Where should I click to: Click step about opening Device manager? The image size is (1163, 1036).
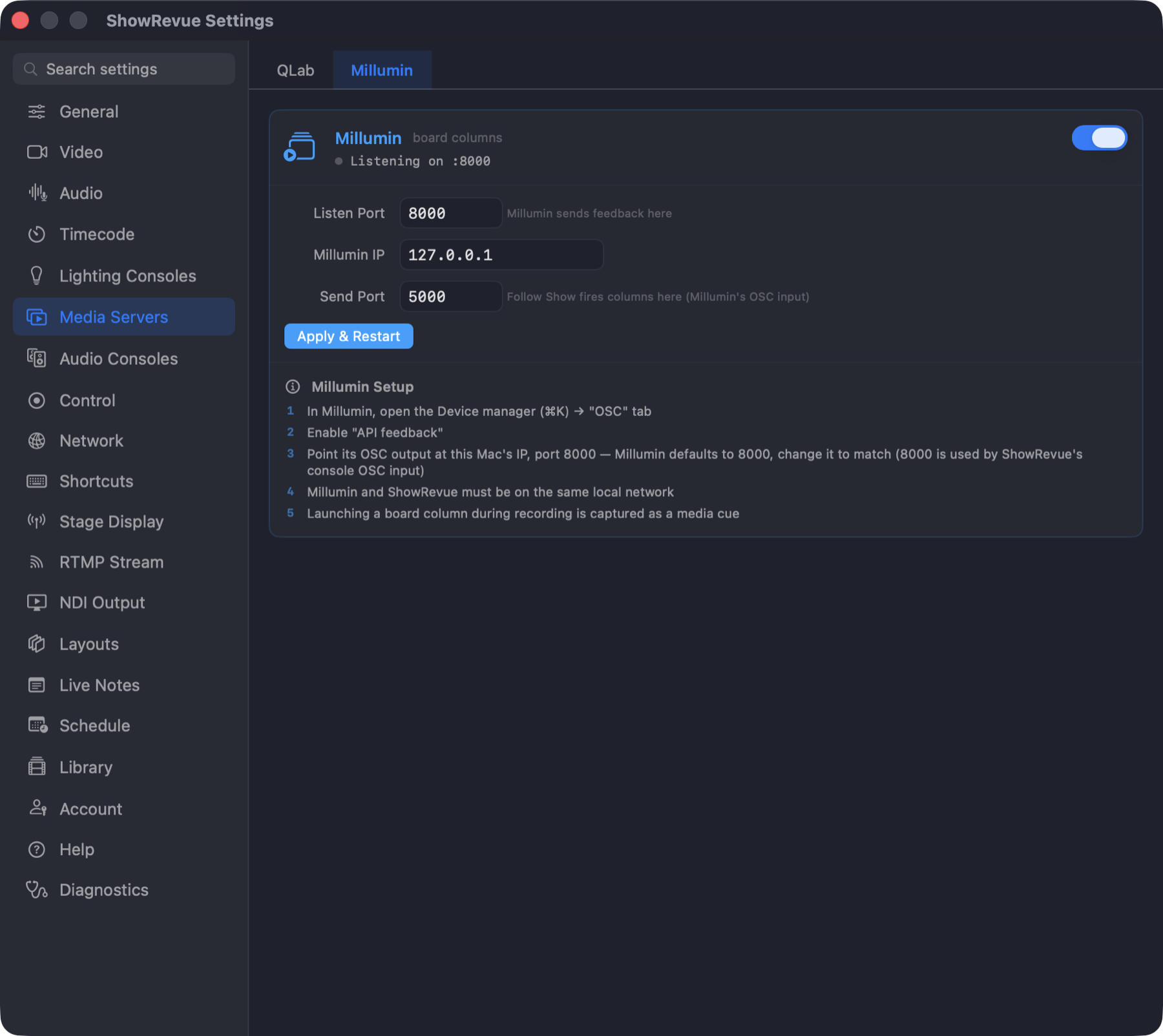coord(479,411)
